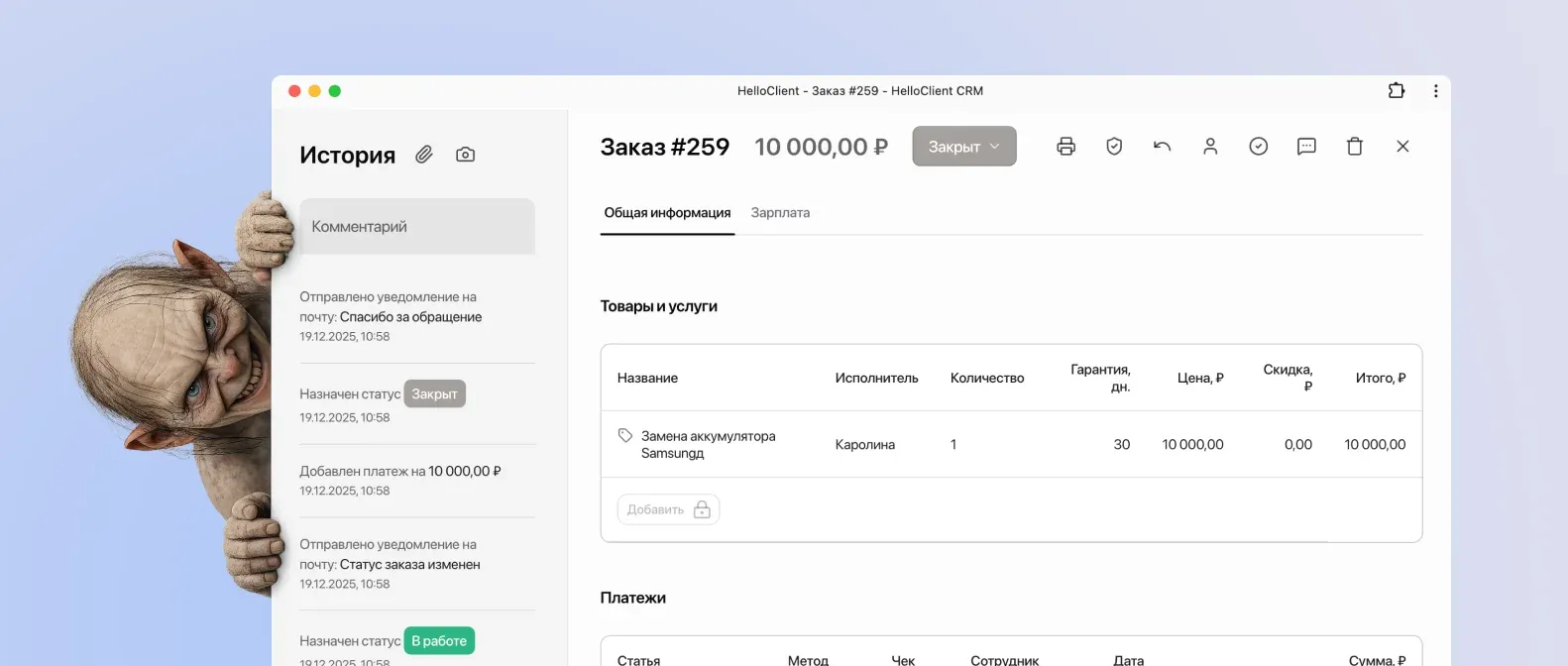This screenshot has height=666, width=1568.
Task: Click the Метод column header
Action: click(x=808, y=660)
